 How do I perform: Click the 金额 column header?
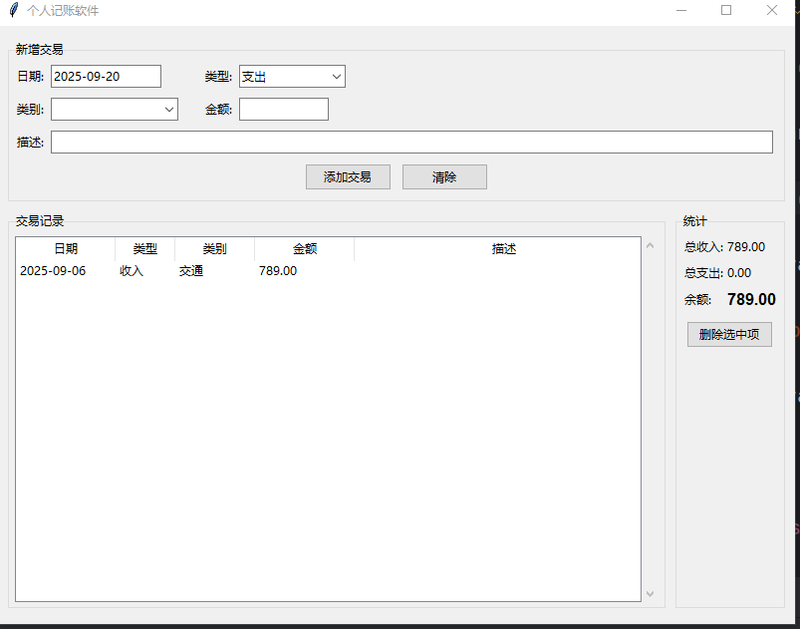tap(305, 248)
